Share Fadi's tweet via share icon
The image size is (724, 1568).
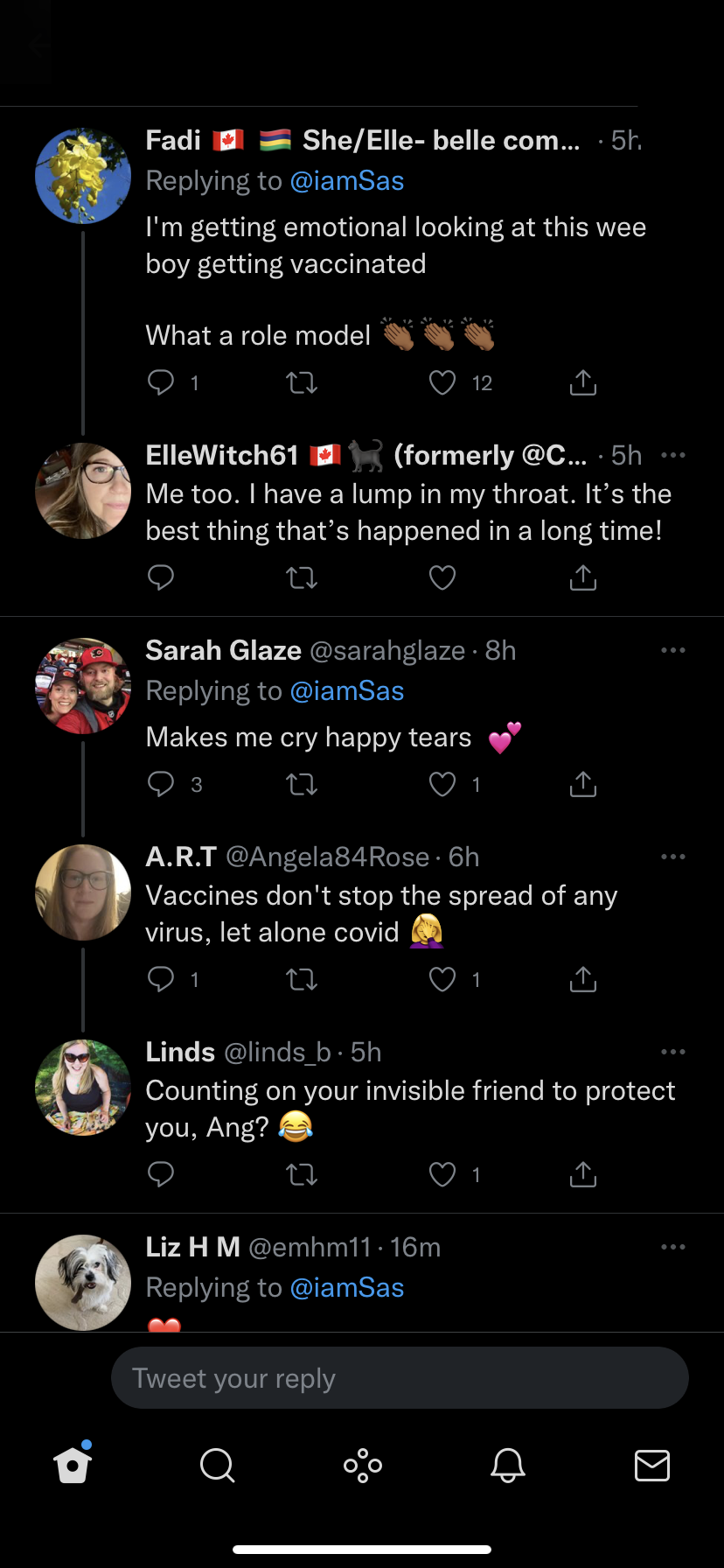click(582, 383)
